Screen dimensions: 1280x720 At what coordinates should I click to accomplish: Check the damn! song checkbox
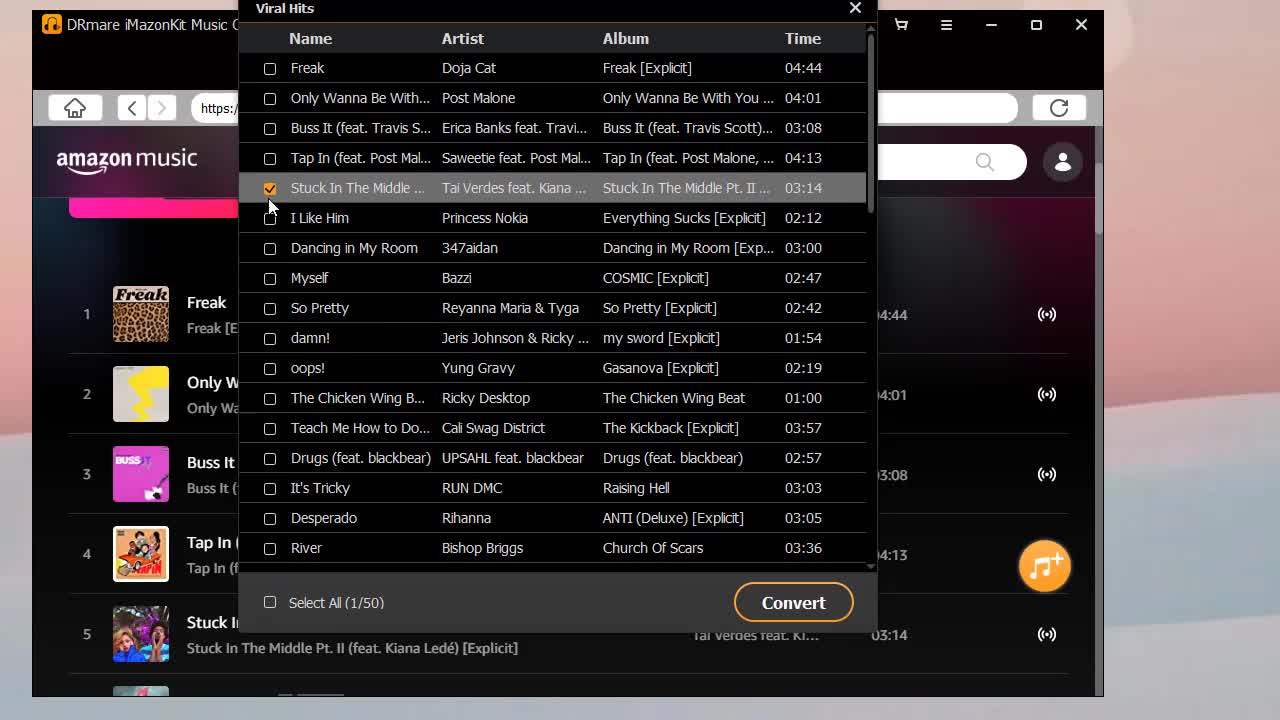[x=270, y=338]
